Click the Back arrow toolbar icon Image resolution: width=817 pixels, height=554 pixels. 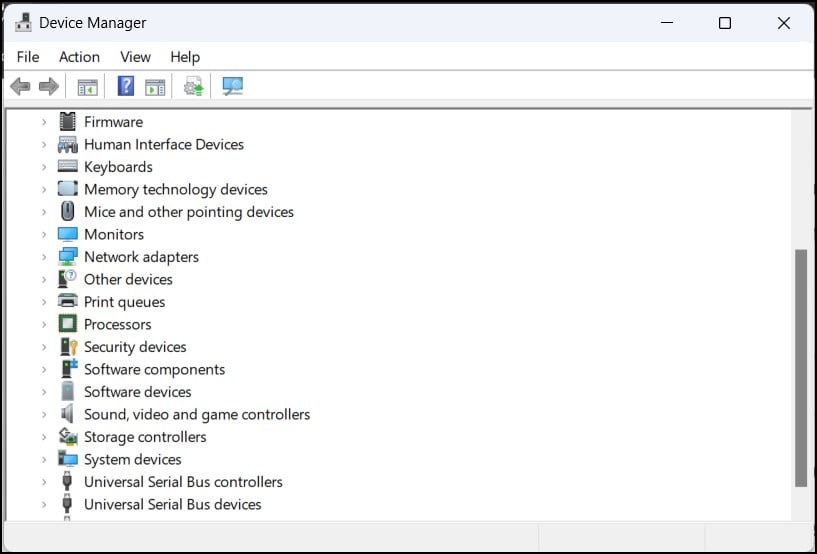[20, 86]
